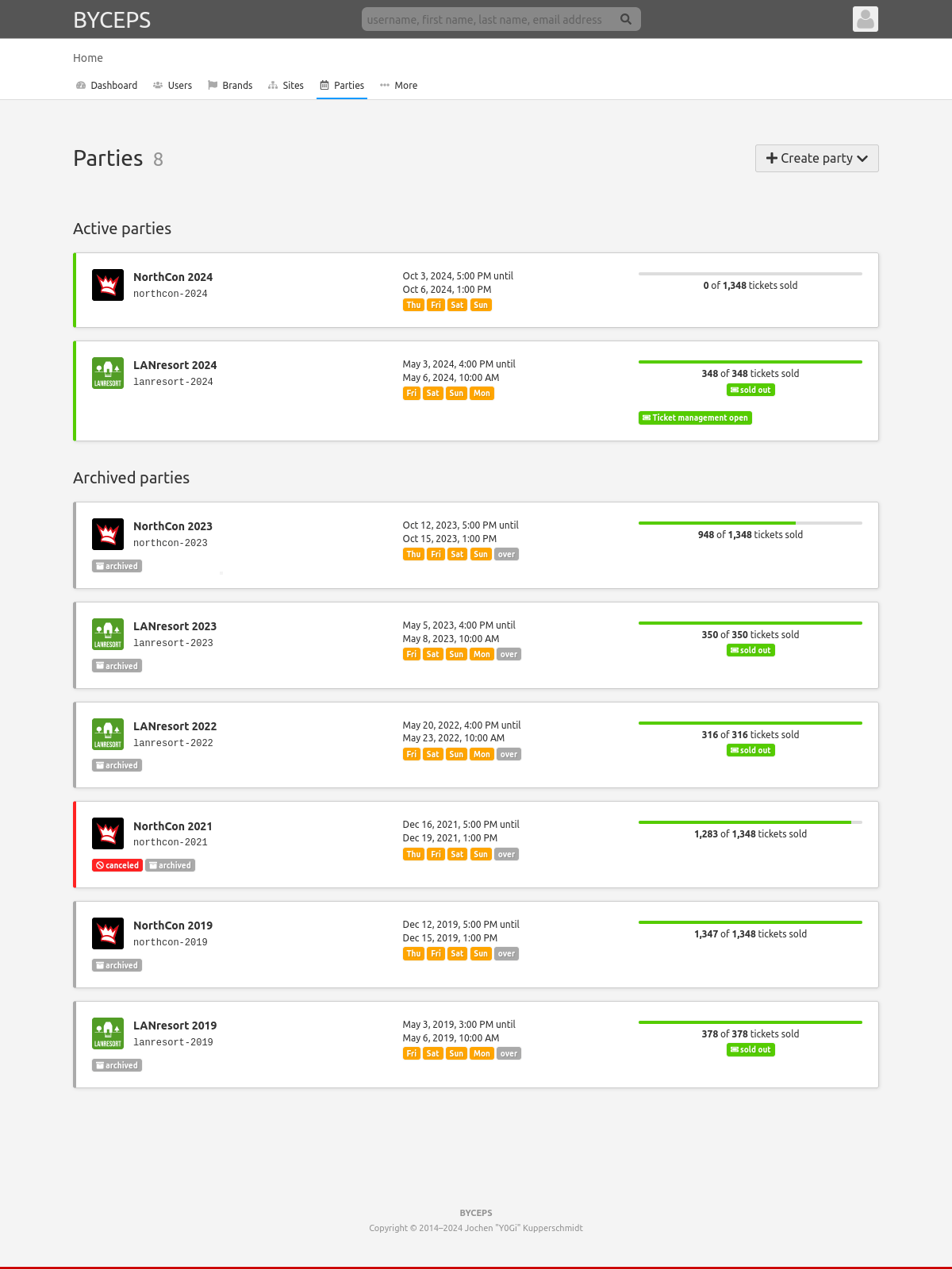The width and height of the screenshot is (952, 1270).
Task: Switch to the Dashboard tab
Action: pyautogui.click(x=106, y=85)
